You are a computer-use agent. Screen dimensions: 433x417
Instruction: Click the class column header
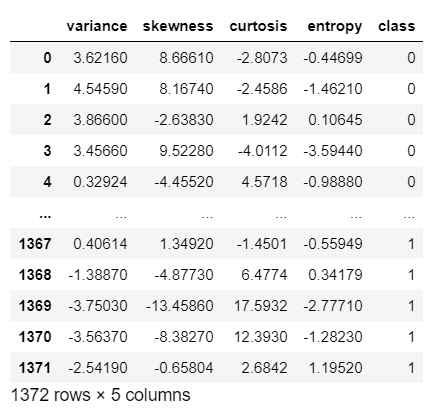pyautogui.click(x=396, y=26)
